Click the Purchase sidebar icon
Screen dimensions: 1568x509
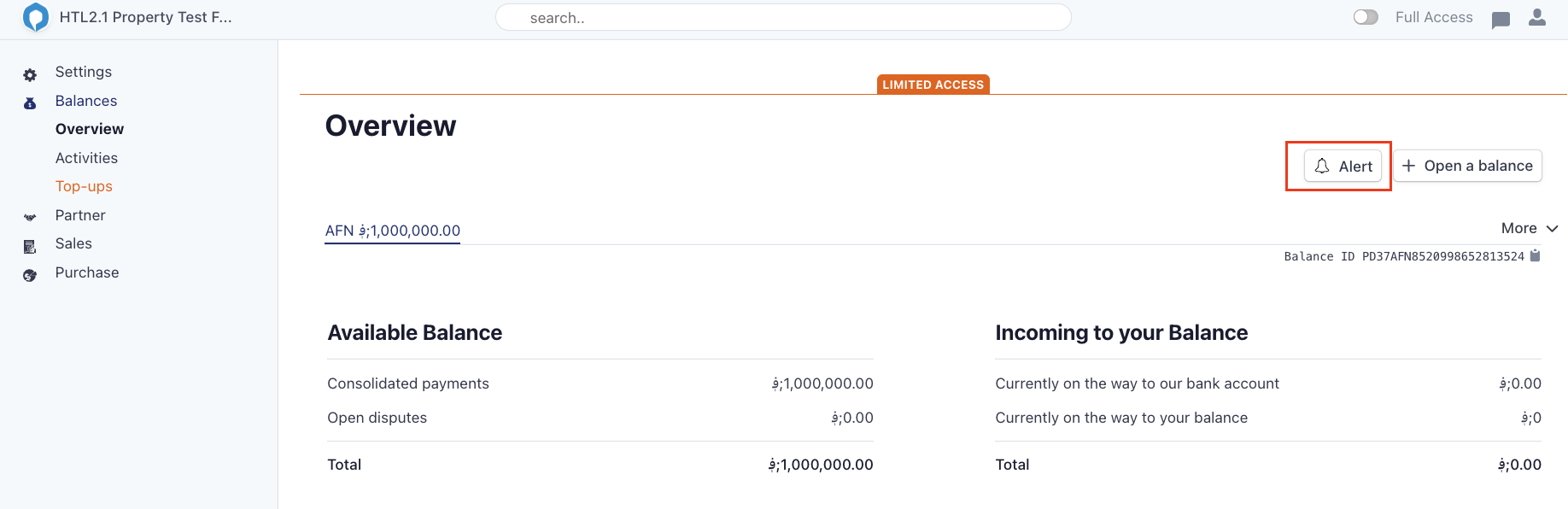(30, 275)
